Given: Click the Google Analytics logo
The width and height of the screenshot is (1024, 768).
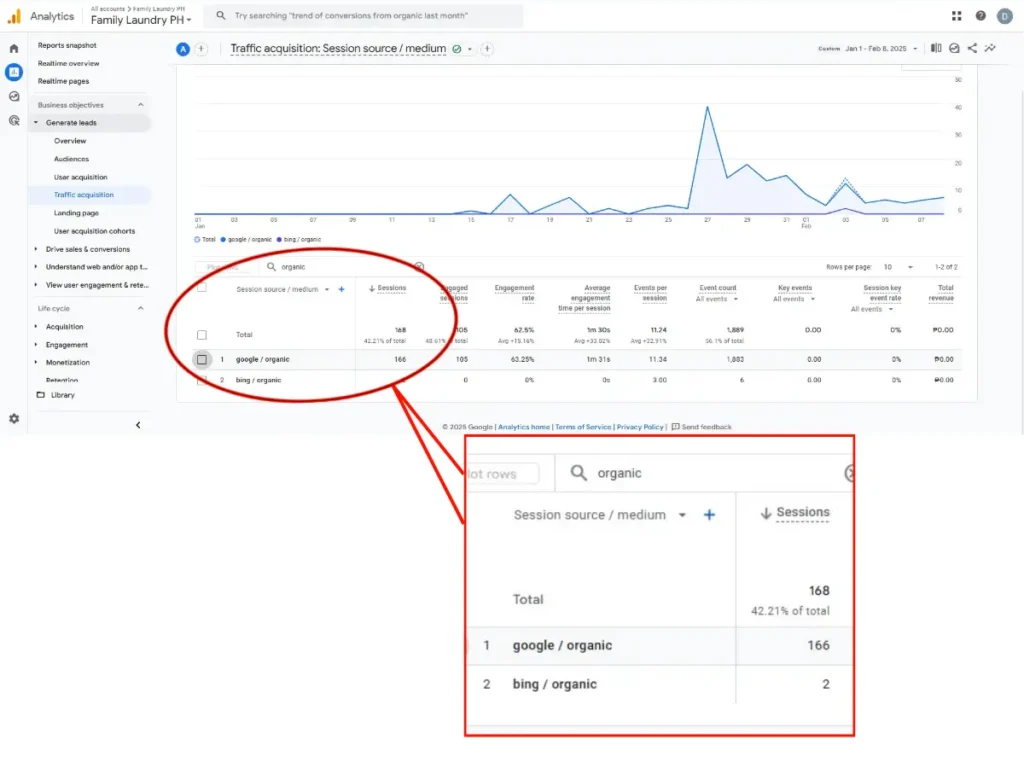Looking at the screenshot, I should pyautogui.click(x=14, y=16).
